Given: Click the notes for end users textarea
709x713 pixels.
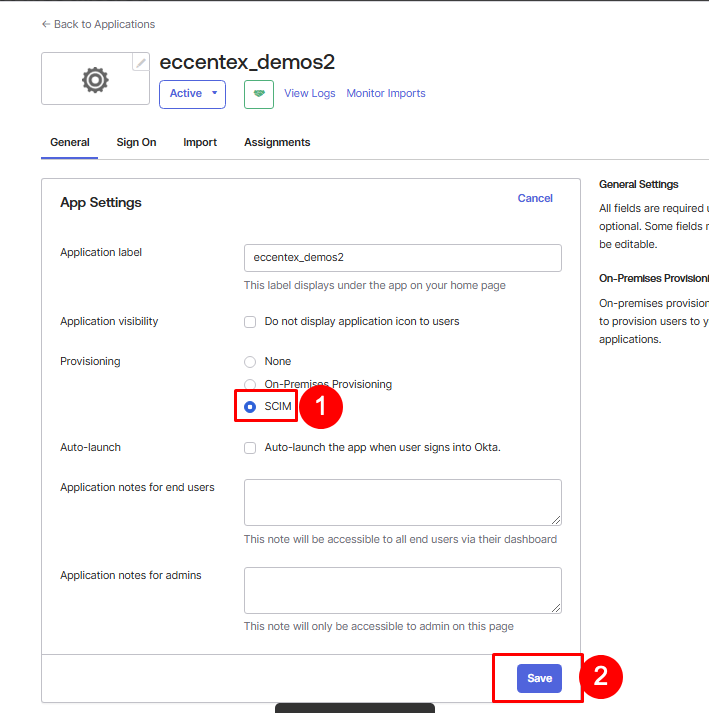Looking at the screenshot, I should (402, 502).
